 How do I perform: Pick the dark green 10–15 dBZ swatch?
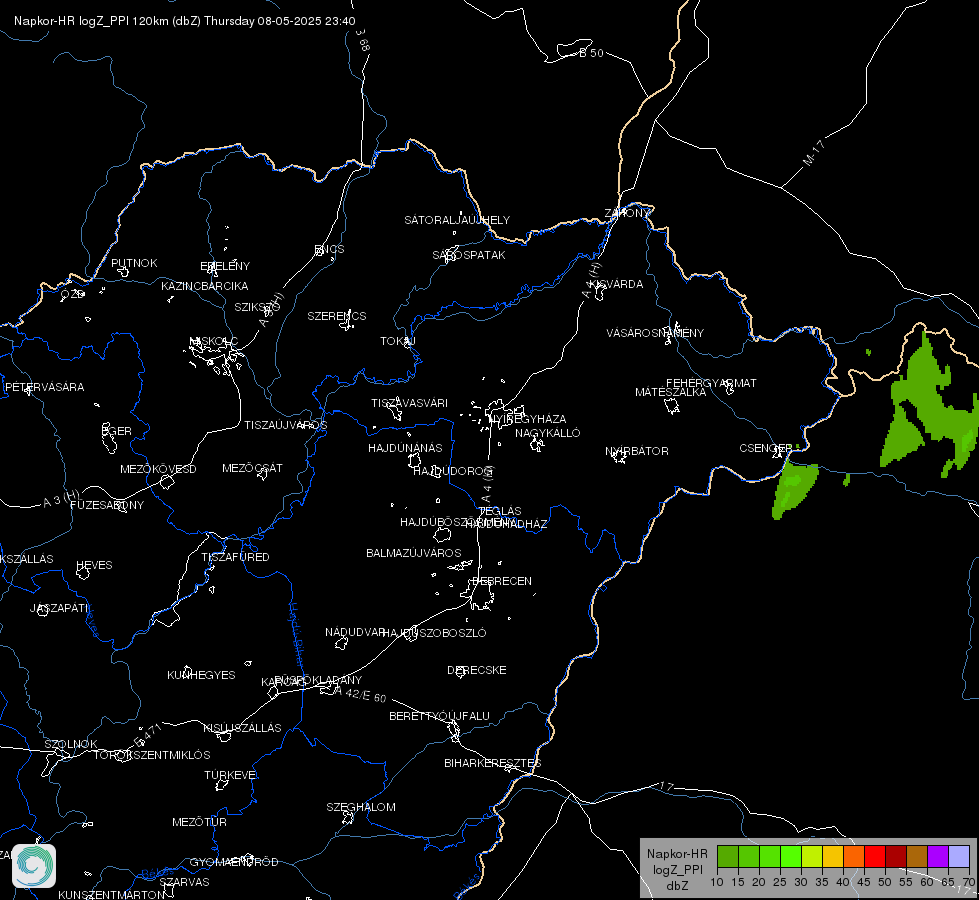pyautogui.click(x=728, y=857)
